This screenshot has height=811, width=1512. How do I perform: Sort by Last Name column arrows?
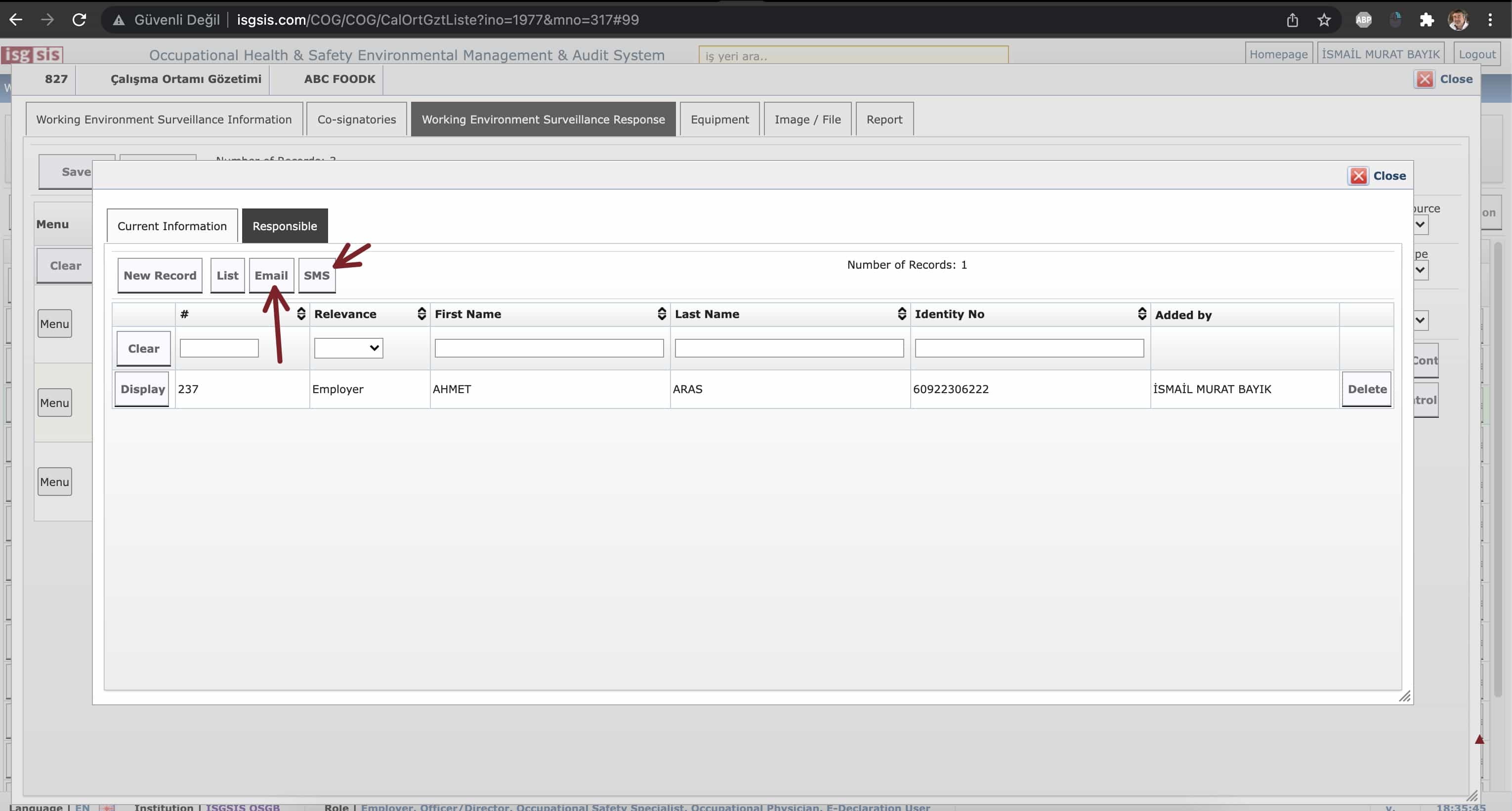[902, 314]
